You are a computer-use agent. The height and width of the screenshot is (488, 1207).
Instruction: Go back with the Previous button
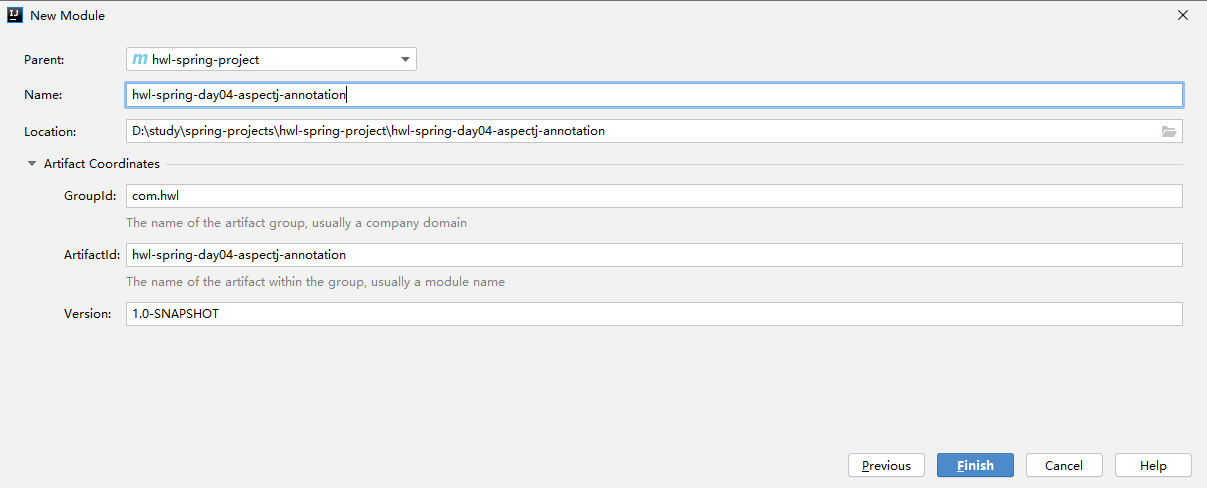886,465
